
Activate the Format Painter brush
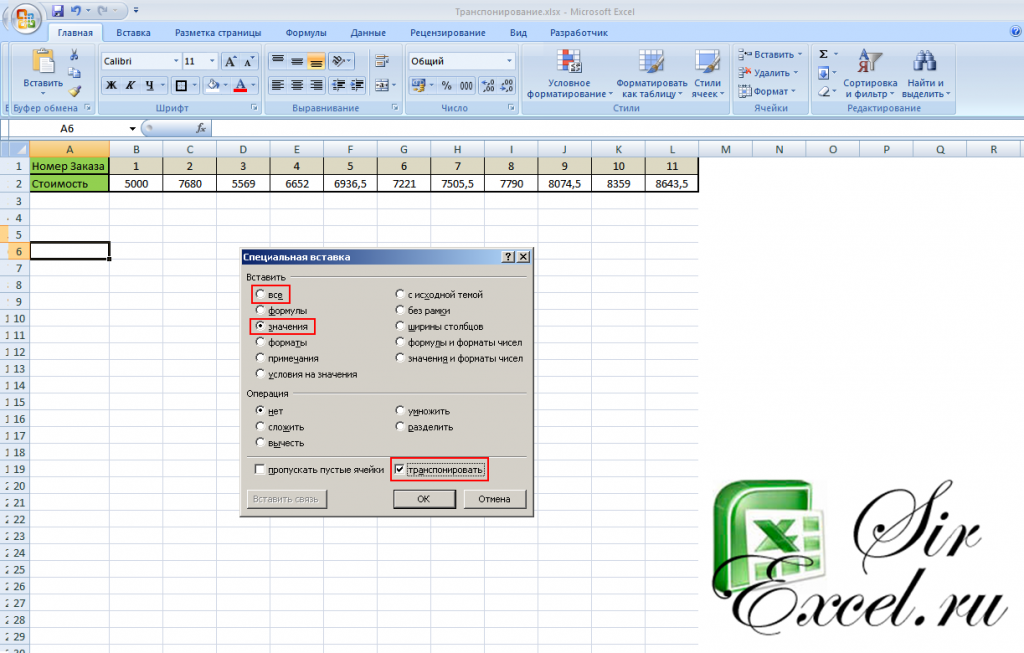coord(74,91)
